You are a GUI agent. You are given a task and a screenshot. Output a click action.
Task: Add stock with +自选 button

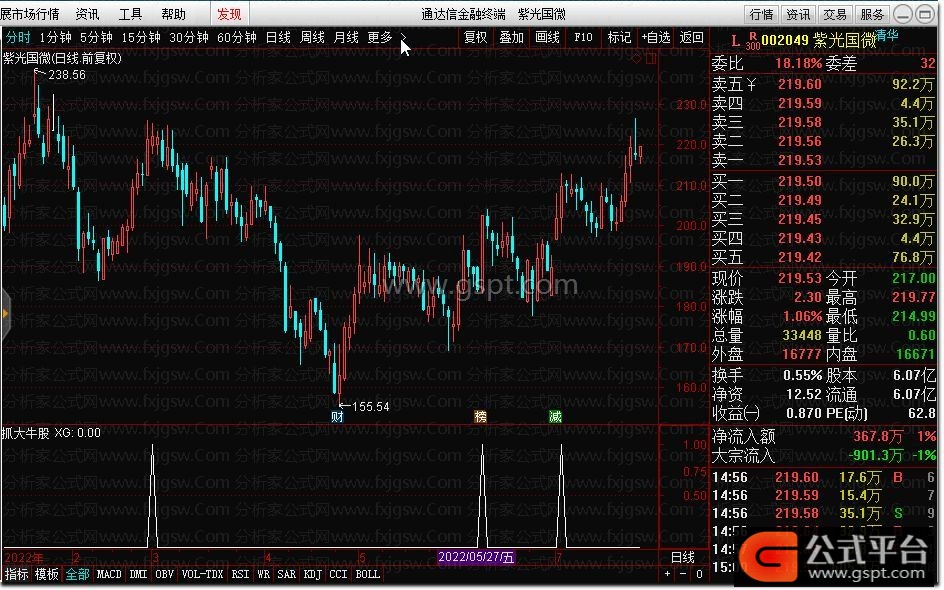click(x=656, y=37)
